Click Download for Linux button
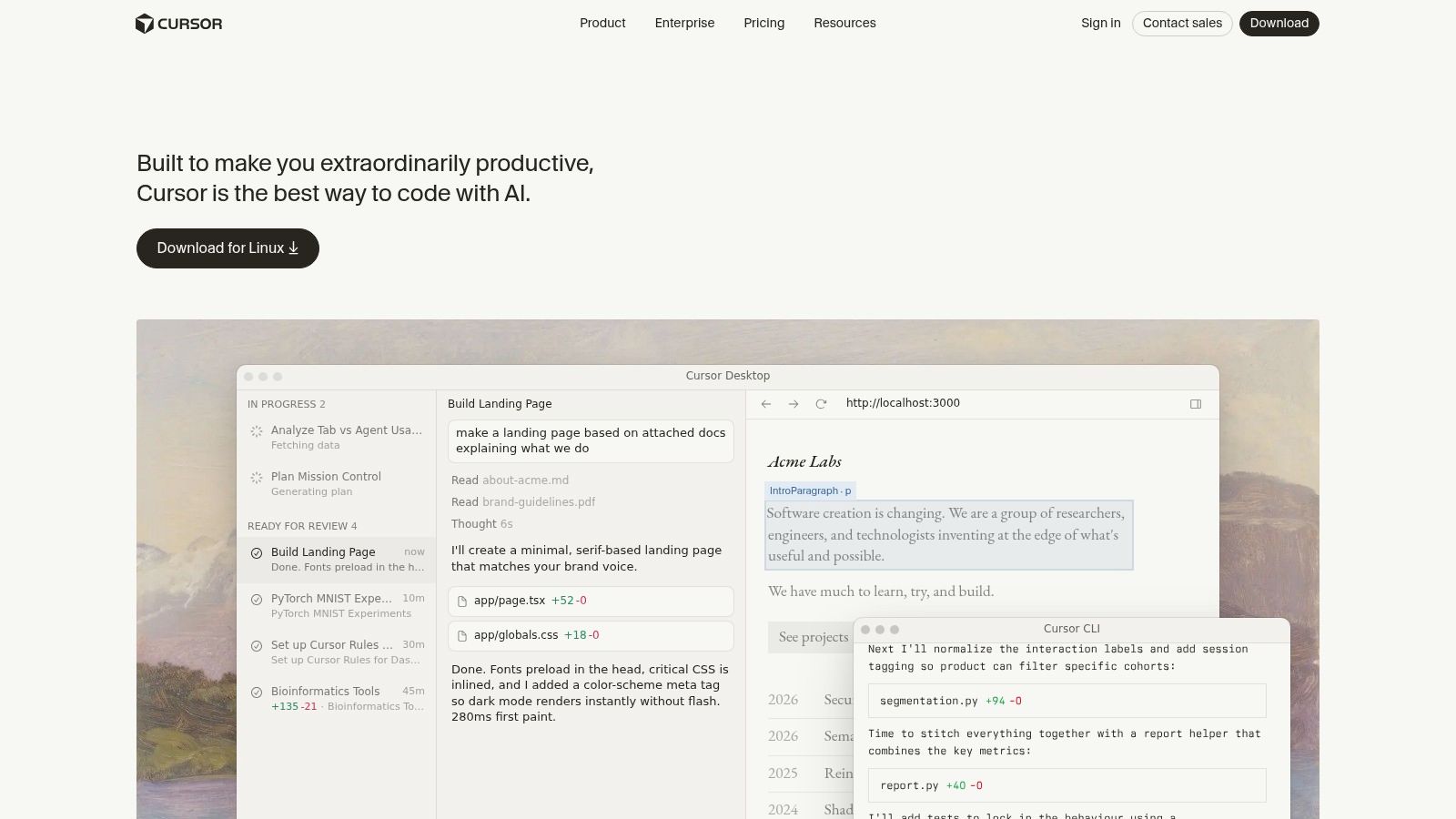This screenshot has width=1456, height=819. click(x=227, y=248)
